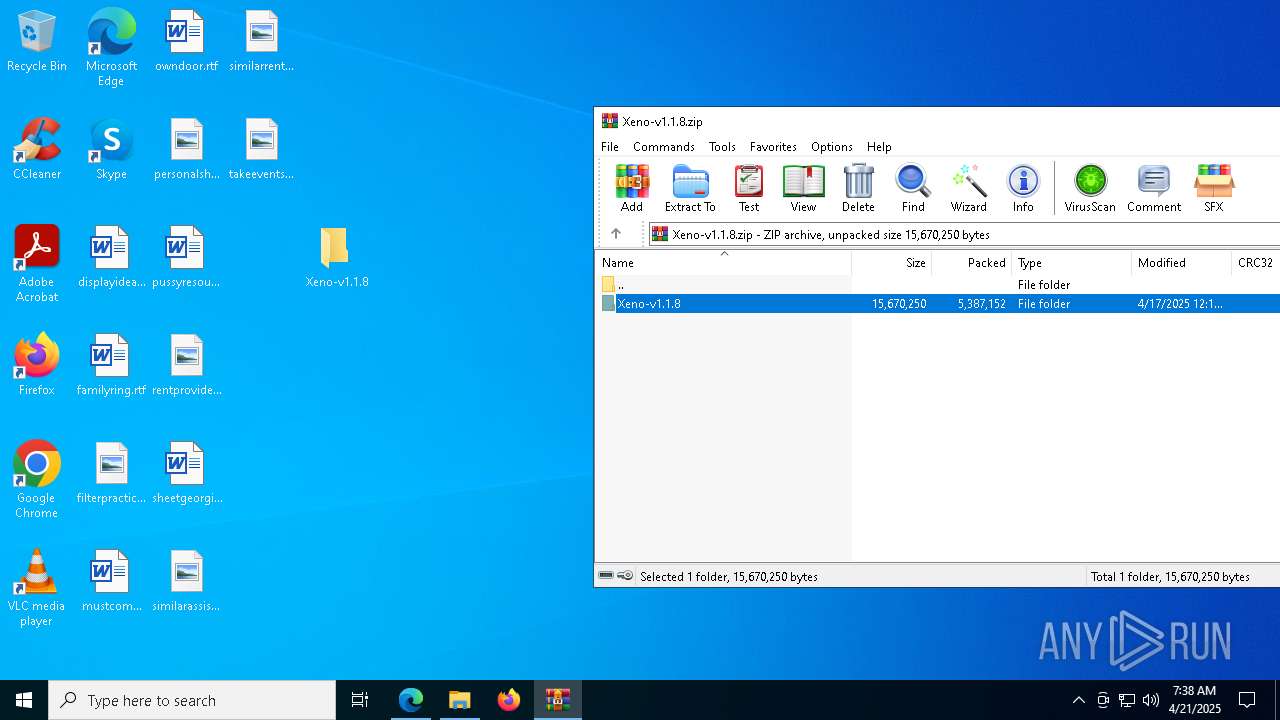
Task: Click the Delete trash icon in WinRAR
Action: point(858,188)
